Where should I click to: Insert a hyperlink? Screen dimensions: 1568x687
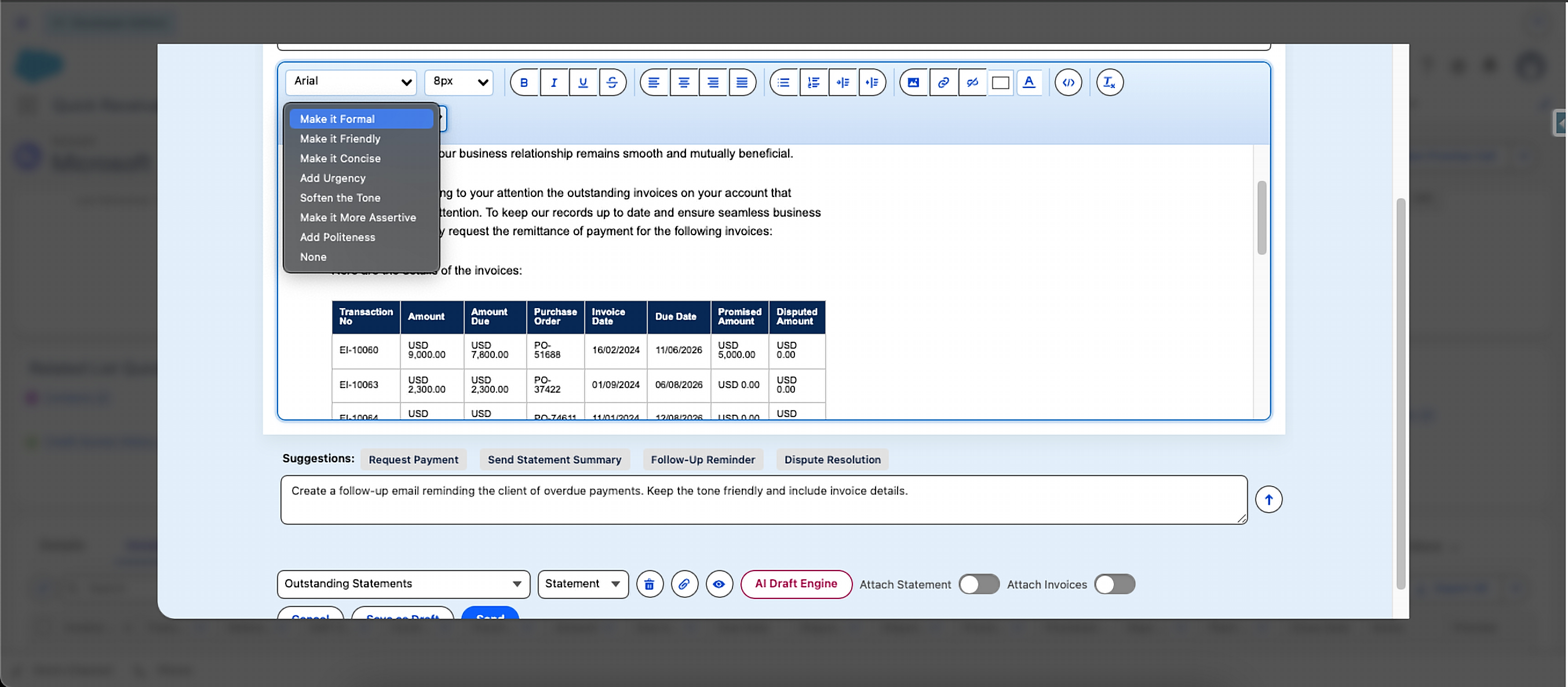coord(943,83)
